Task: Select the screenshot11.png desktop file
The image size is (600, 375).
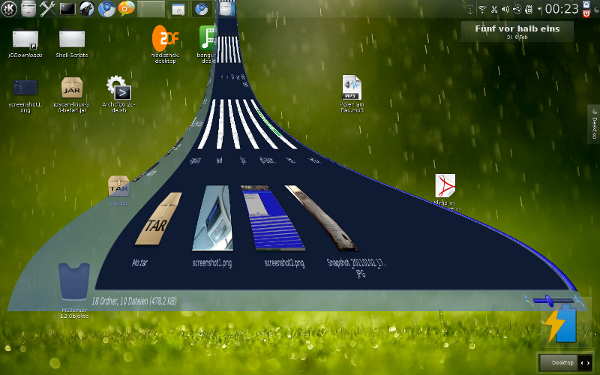Action: pyautogui.click(x=25, y=96)
